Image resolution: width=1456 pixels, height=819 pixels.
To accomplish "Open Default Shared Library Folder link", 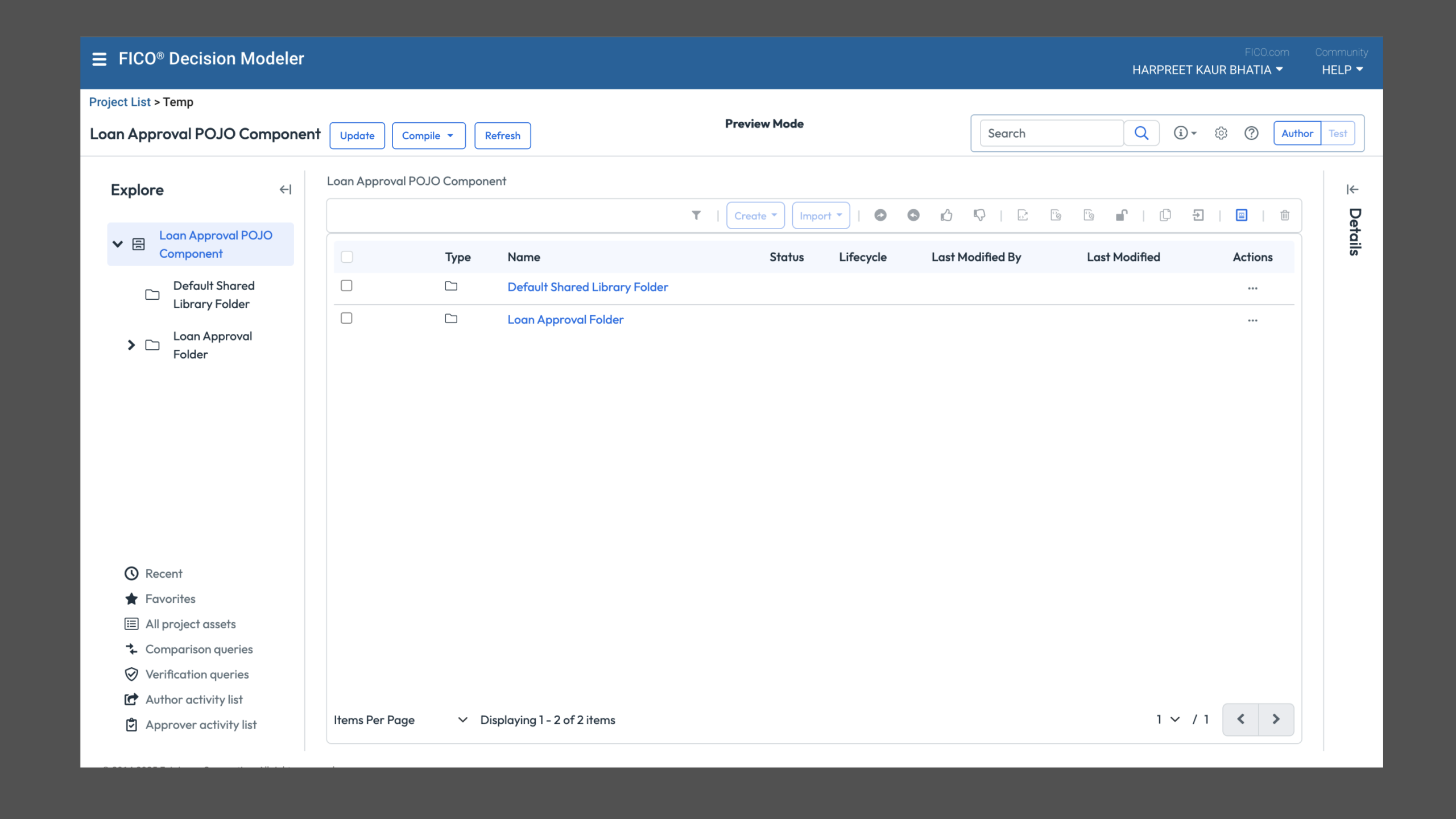I will (588, 287).
